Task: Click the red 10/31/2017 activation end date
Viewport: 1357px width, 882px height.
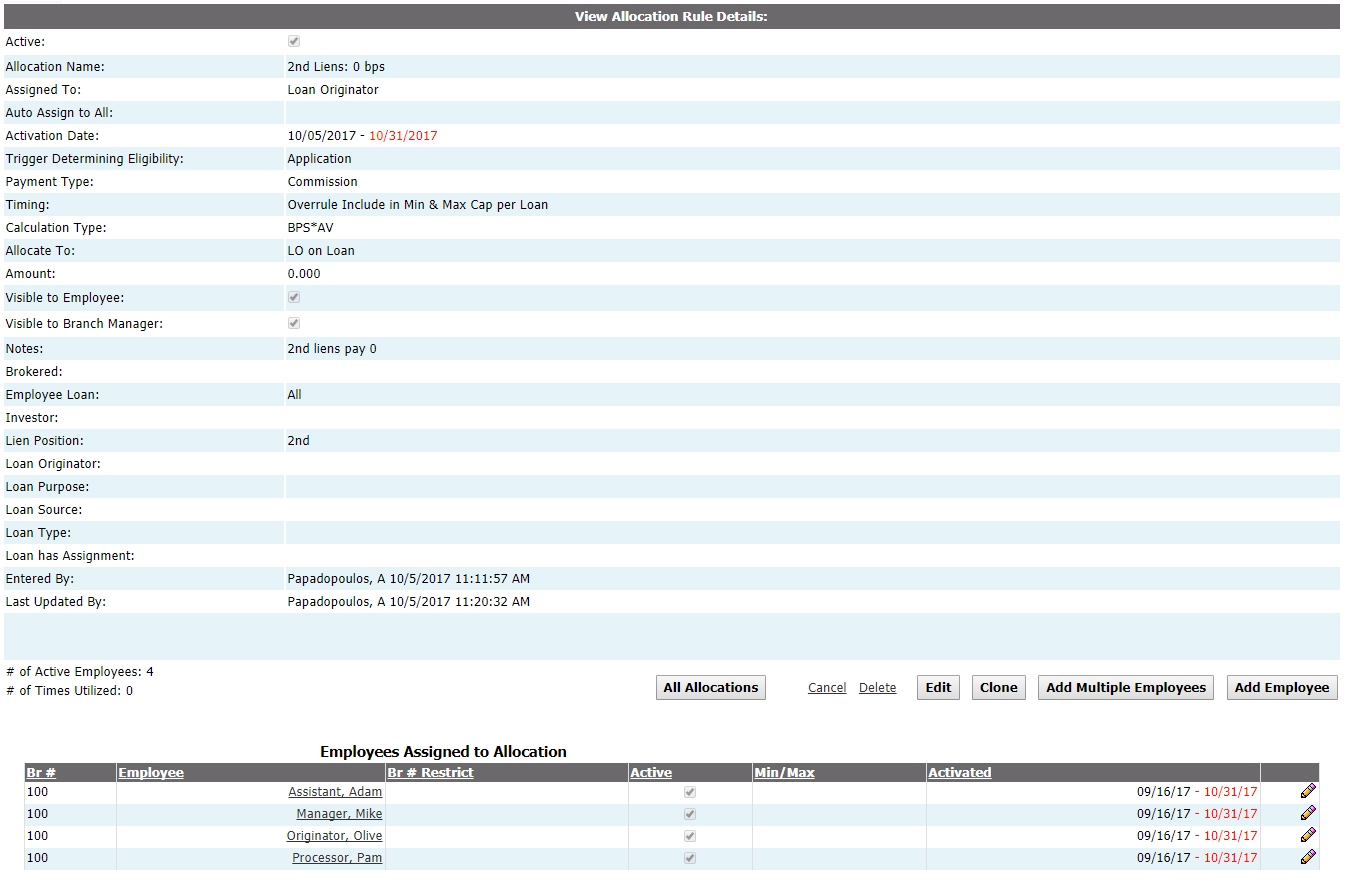Action: click(403, 136)
